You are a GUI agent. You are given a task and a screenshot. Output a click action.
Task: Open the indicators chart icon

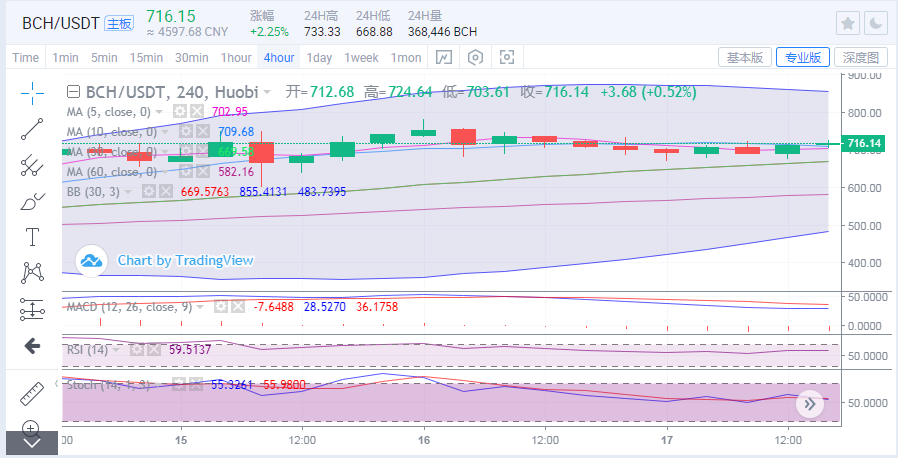point(444,57)
